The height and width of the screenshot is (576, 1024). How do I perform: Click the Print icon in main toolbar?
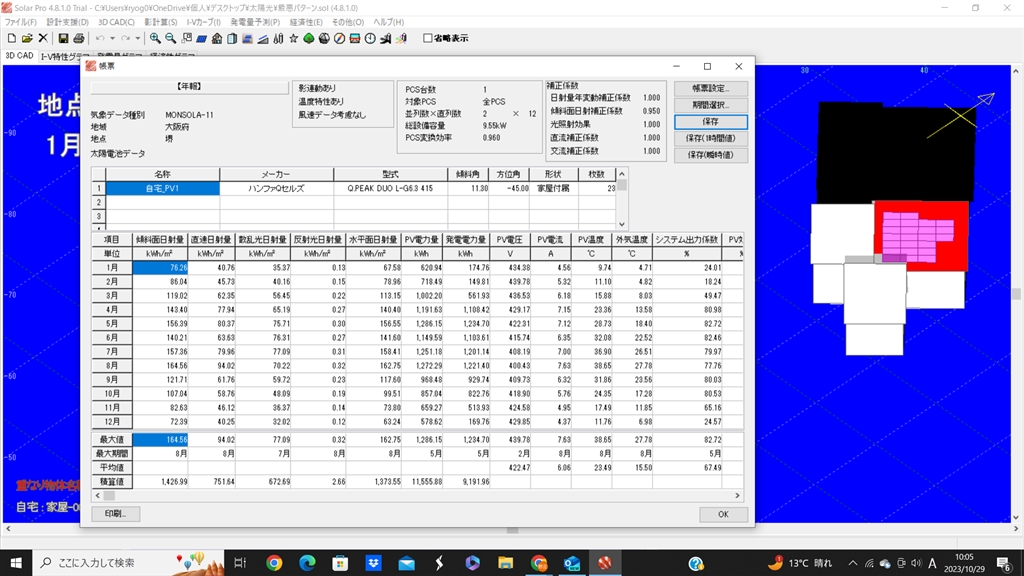[x=79, y=38]
